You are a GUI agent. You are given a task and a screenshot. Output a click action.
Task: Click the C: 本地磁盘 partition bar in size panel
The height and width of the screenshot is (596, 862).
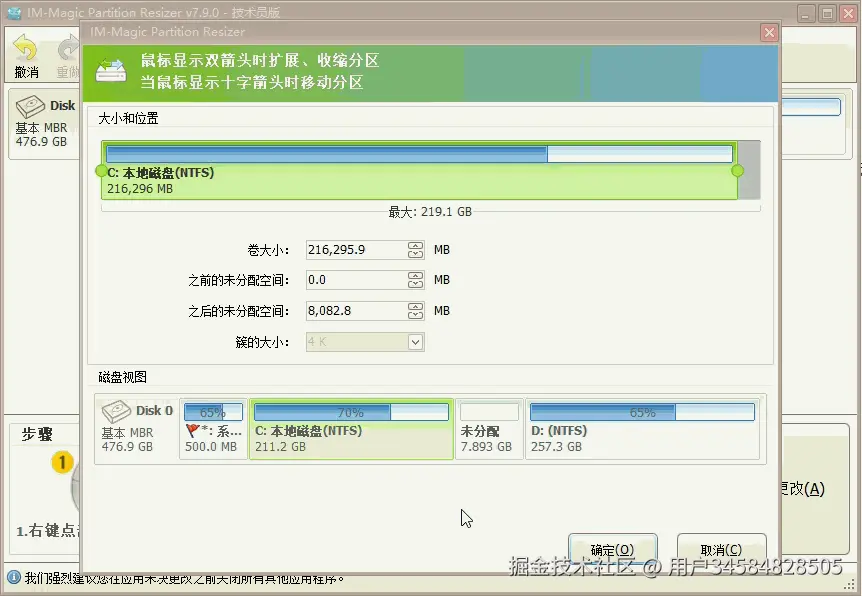click(x=419, y=170)
